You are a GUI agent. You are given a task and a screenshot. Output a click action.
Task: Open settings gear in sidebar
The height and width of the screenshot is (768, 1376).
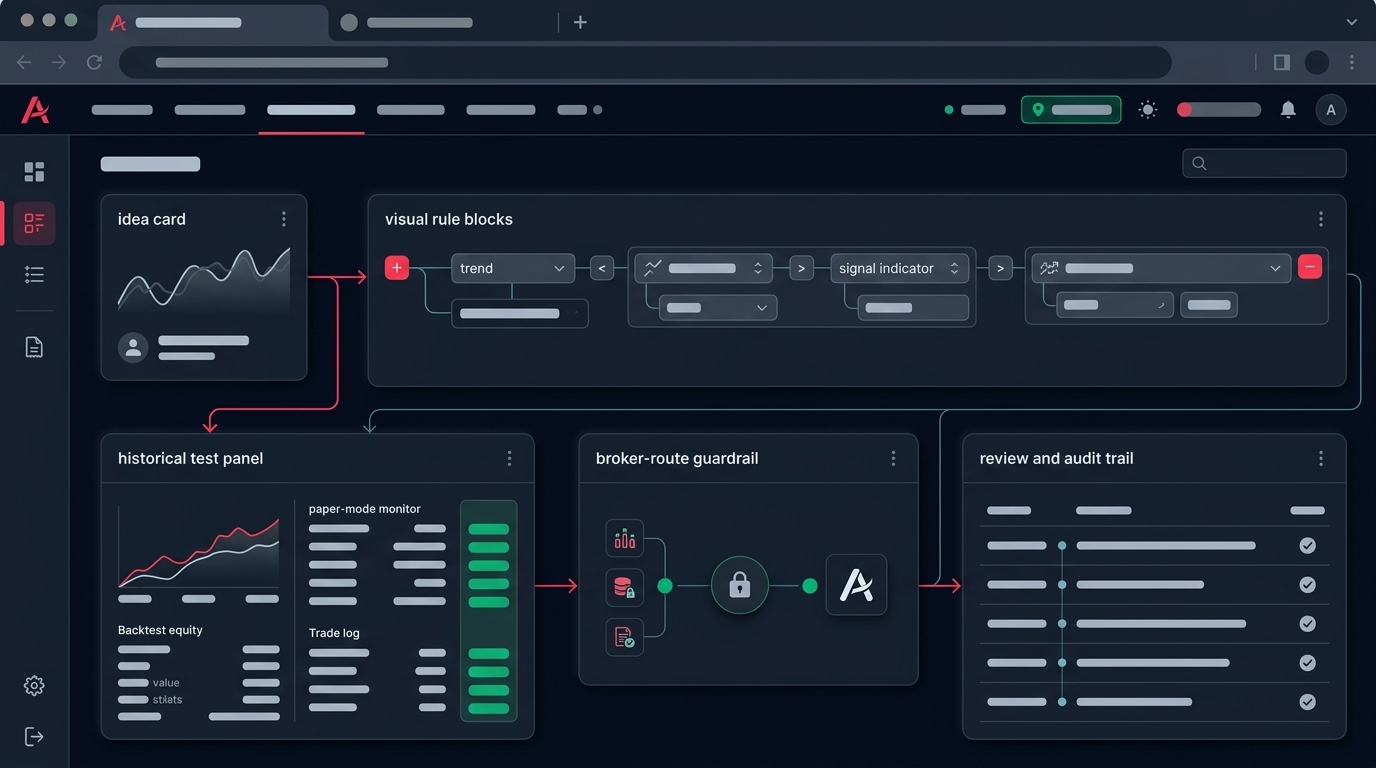click(34, 685)
